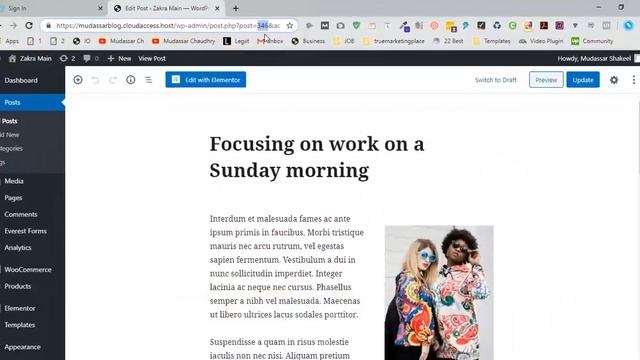Close the Edit Post tab
The height and width of the screenshot is (360, 640).
(217, 8)
